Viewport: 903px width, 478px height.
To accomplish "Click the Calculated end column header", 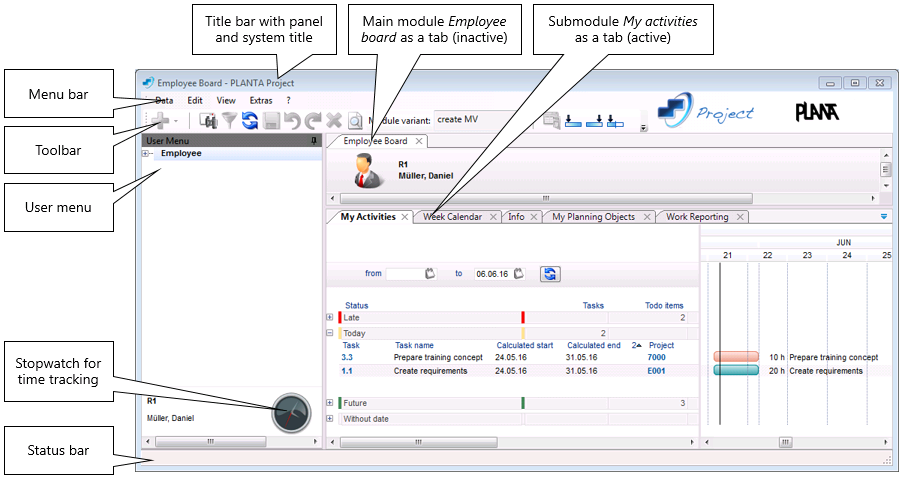I will click(x=594, y=346).
